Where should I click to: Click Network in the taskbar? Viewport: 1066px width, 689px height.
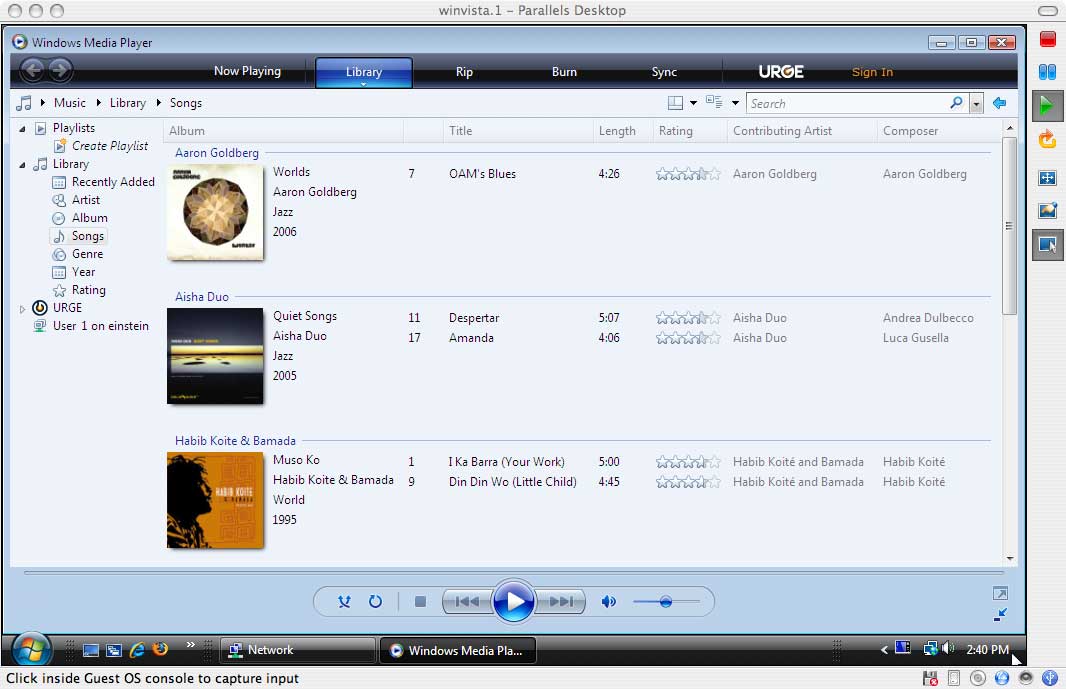tap(298, 650)
